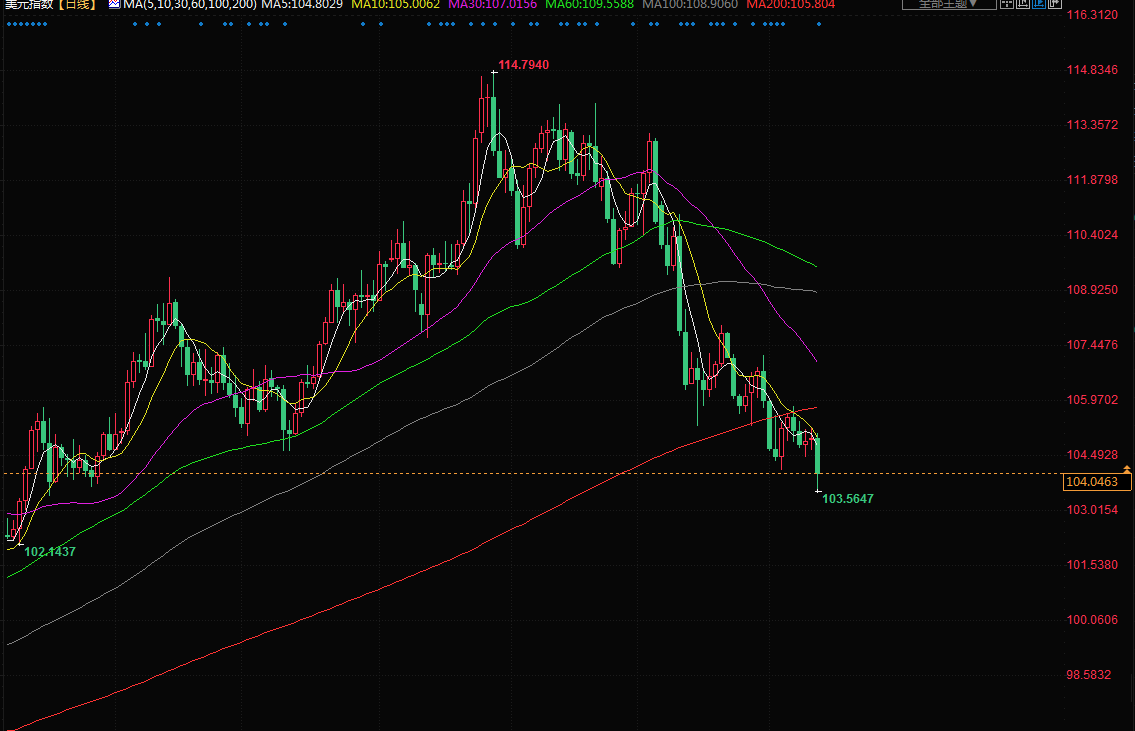Click the 114.7940 high price marker
The width and height of the screenshot is (1135, 731).
coord(523,65)
